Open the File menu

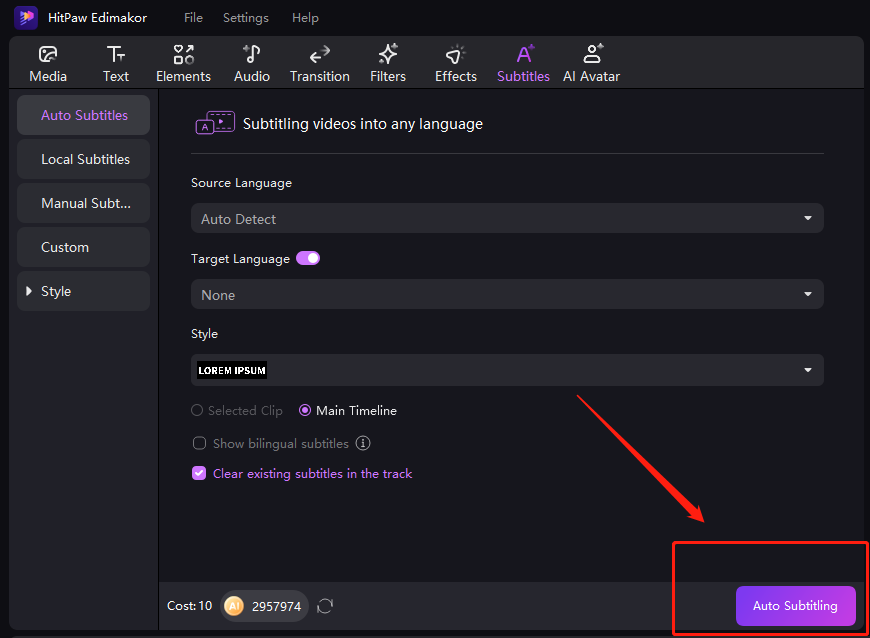pos(193,18)
